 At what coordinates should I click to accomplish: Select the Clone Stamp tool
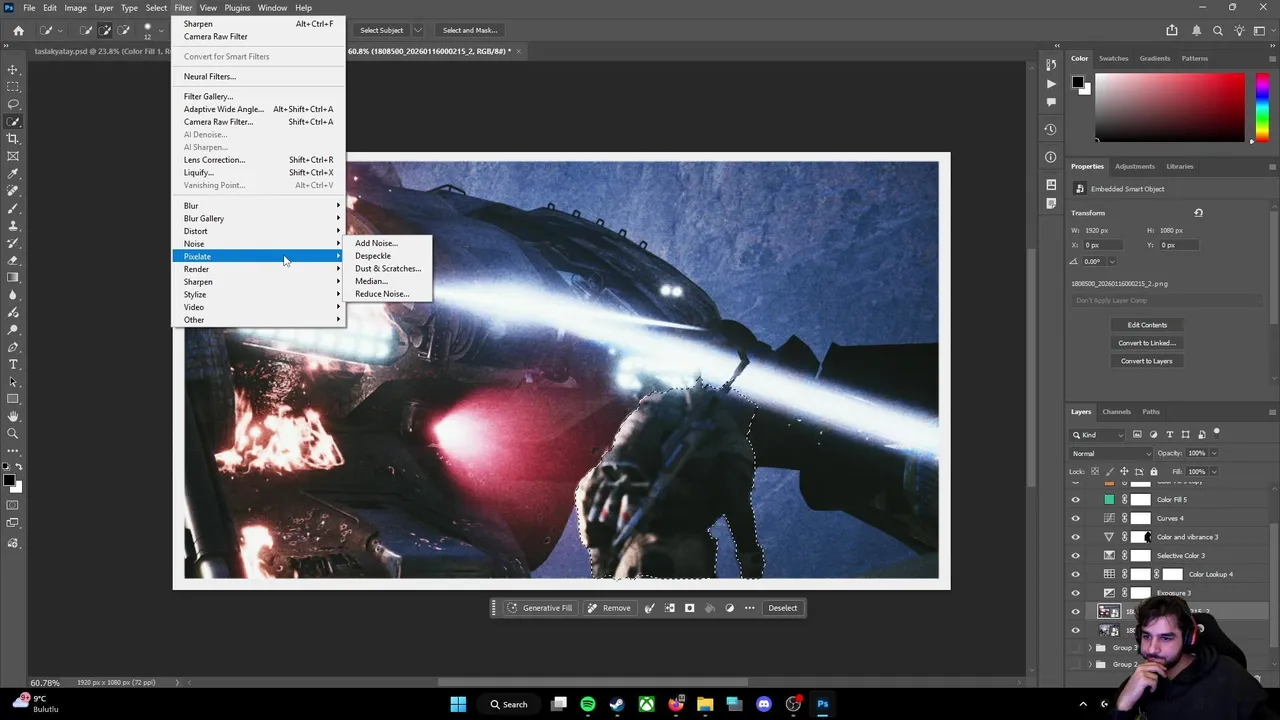pos(13,226)
